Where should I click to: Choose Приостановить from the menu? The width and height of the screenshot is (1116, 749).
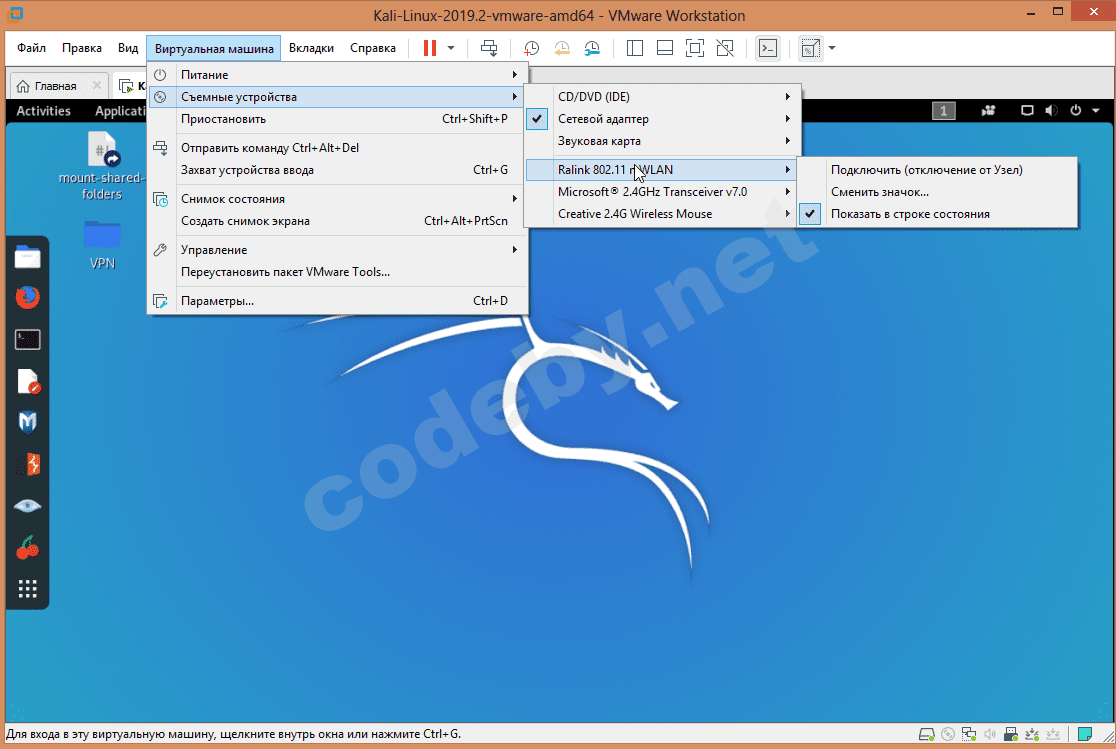[x=338, y=119]
